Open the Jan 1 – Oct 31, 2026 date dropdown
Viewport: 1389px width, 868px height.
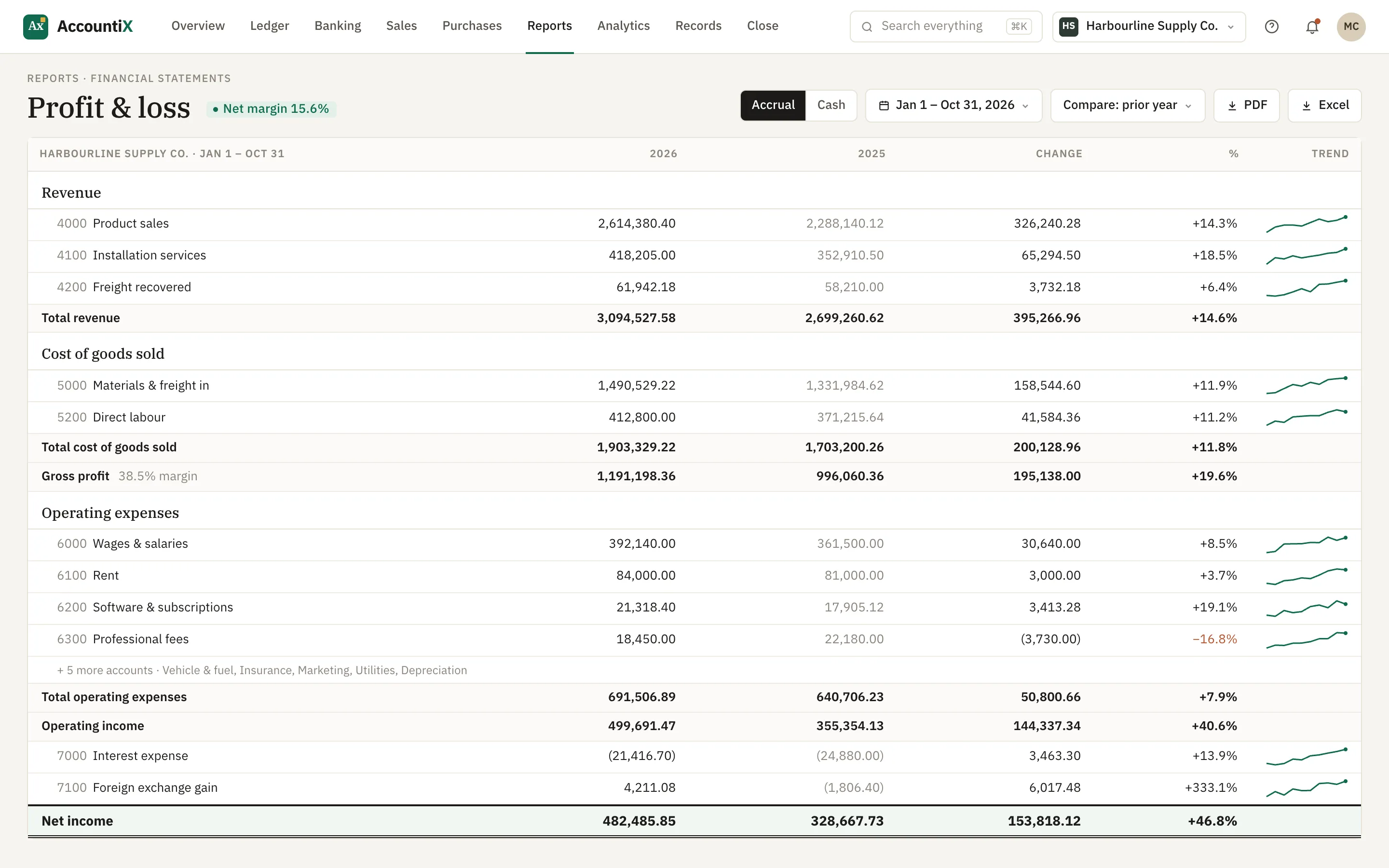(x=953, y=106)
